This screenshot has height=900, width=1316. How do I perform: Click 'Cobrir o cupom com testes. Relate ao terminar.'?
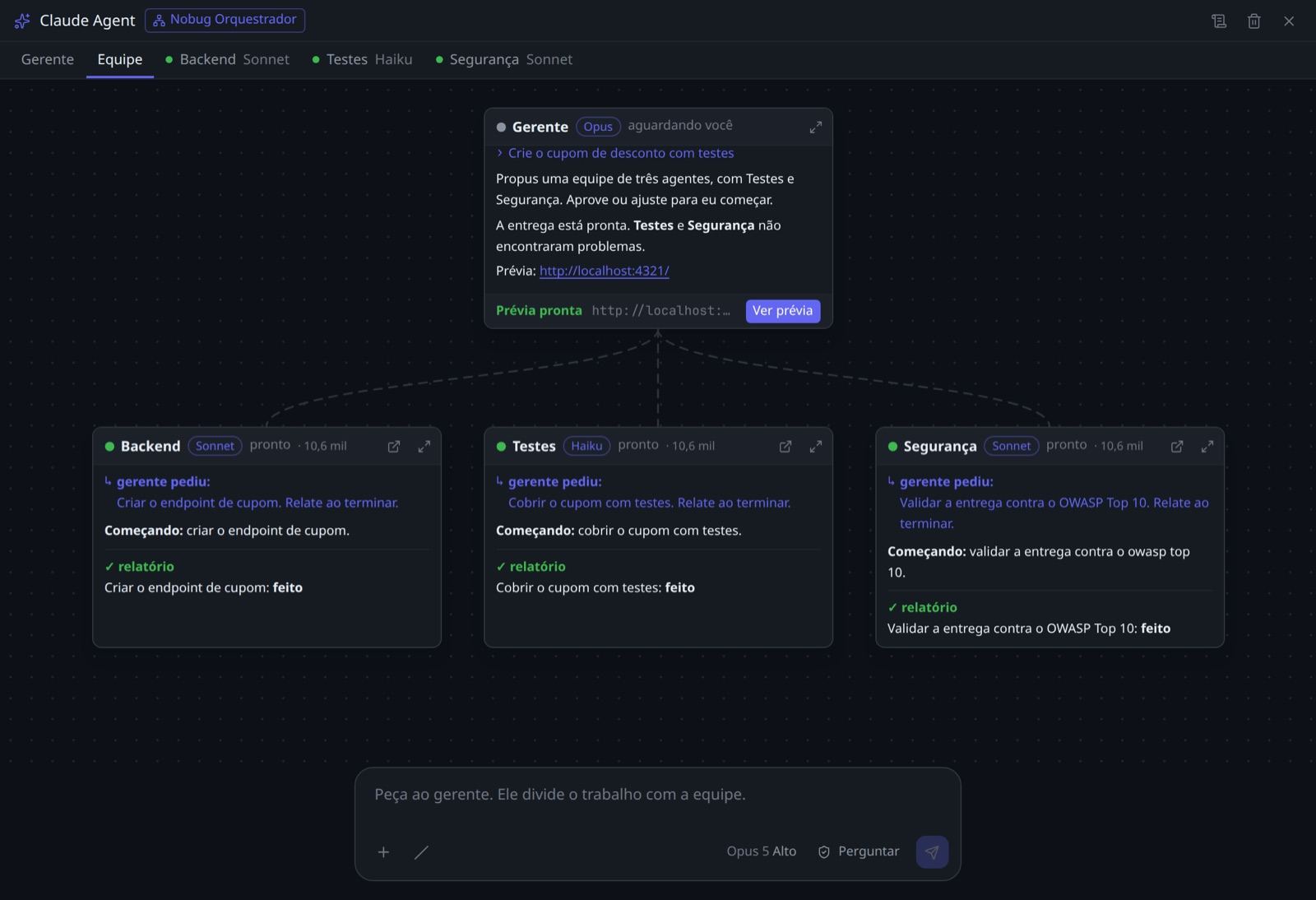click(650, 503)
